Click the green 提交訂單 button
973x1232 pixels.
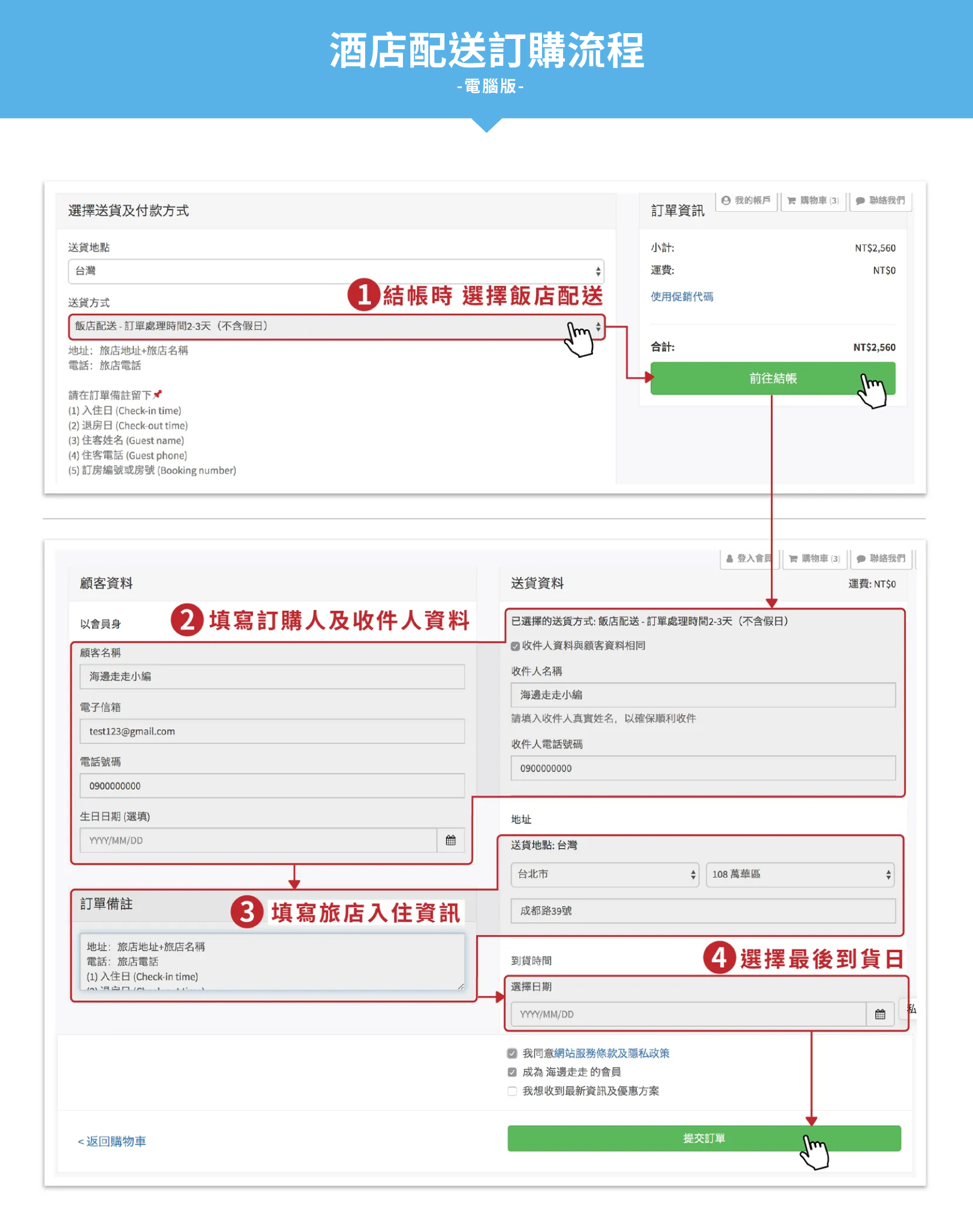click(704, 1139)
